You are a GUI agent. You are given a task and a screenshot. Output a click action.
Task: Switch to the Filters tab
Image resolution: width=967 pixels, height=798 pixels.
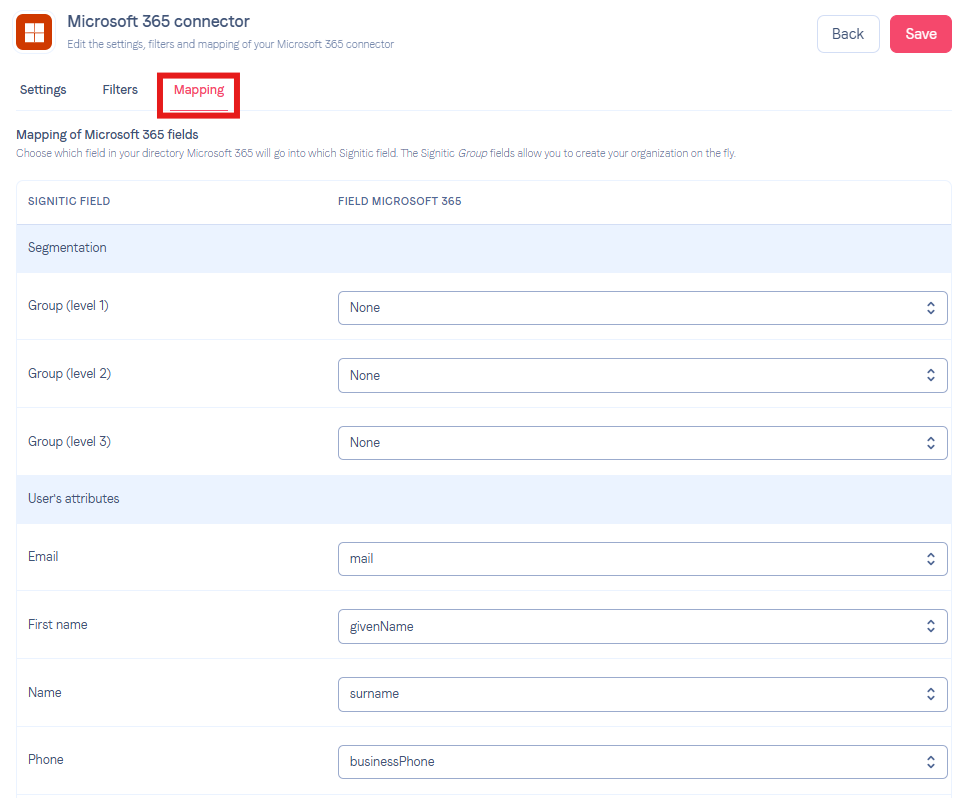tap(120, 90)
